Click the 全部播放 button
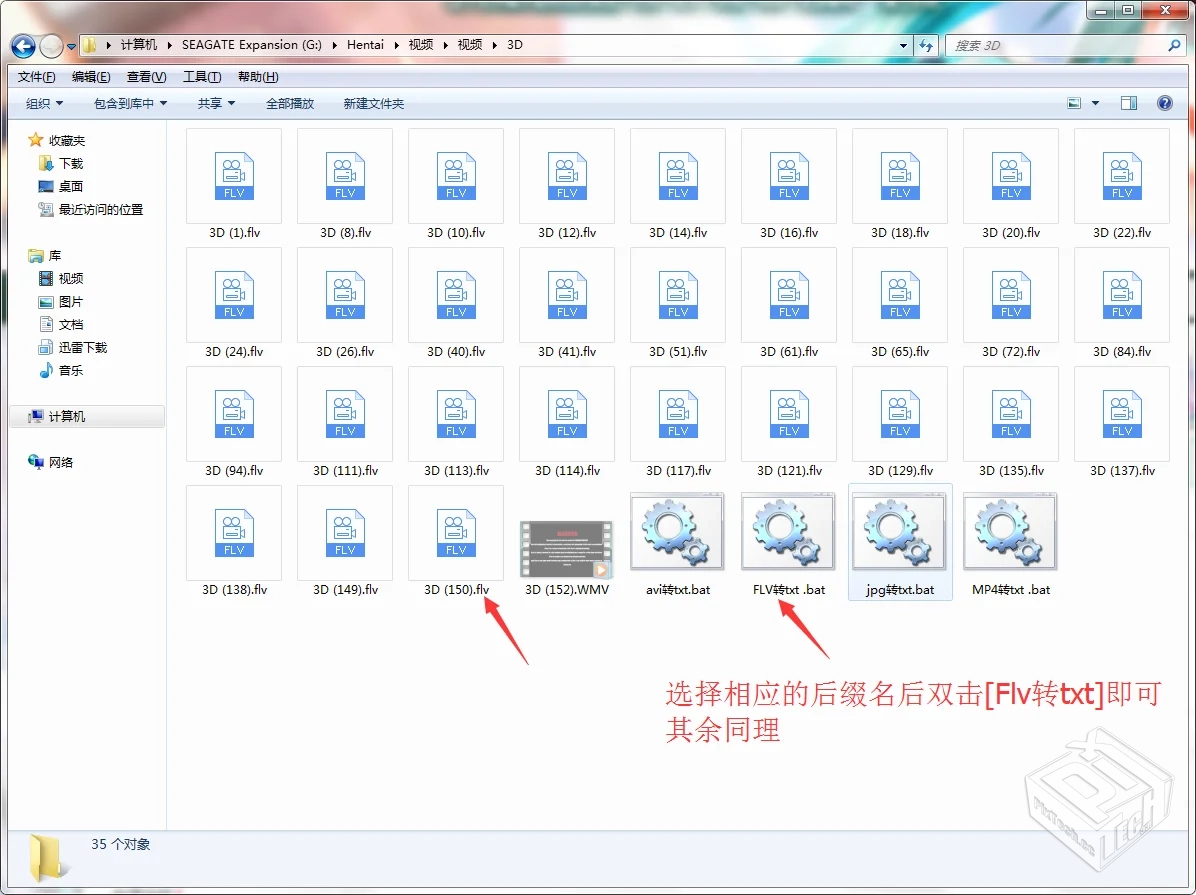Screen dimensions: 1196x895 point(290,103)
